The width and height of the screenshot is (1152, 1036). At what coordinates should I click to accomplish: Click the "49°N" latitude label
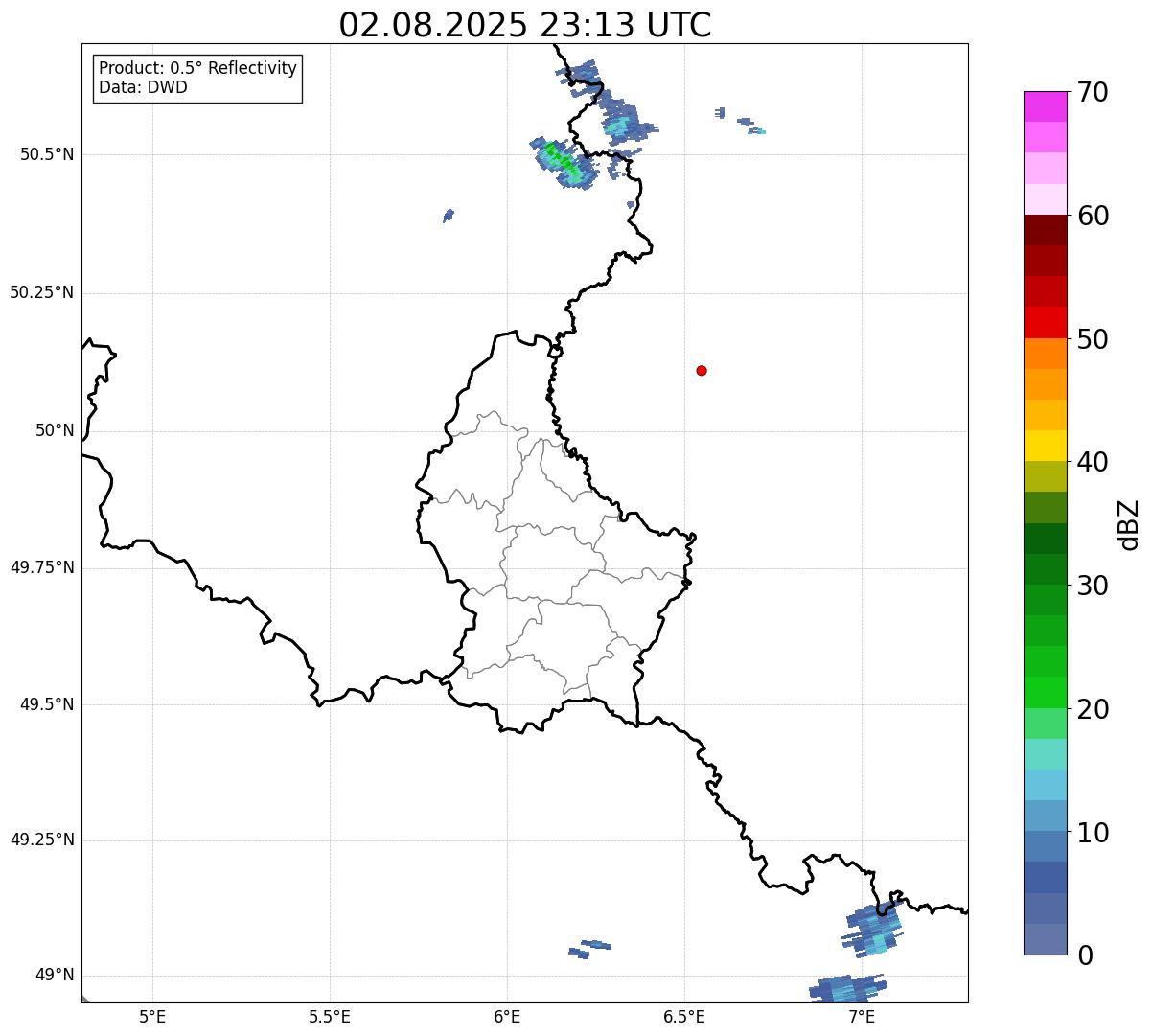coord(55,976)
